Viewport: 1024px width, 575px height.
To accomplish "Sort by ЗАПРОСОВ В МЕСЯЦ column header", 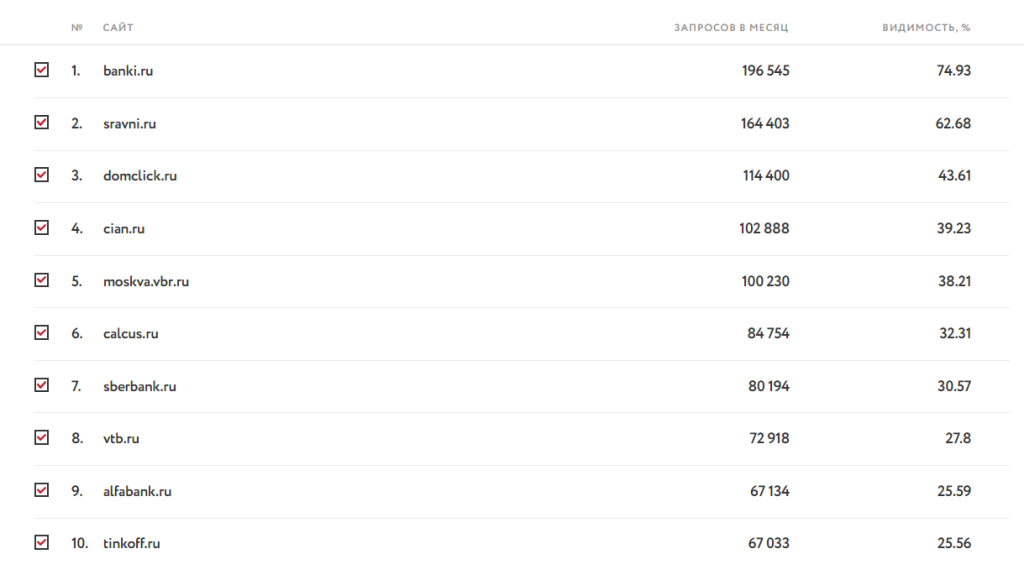I will [731, 27].
